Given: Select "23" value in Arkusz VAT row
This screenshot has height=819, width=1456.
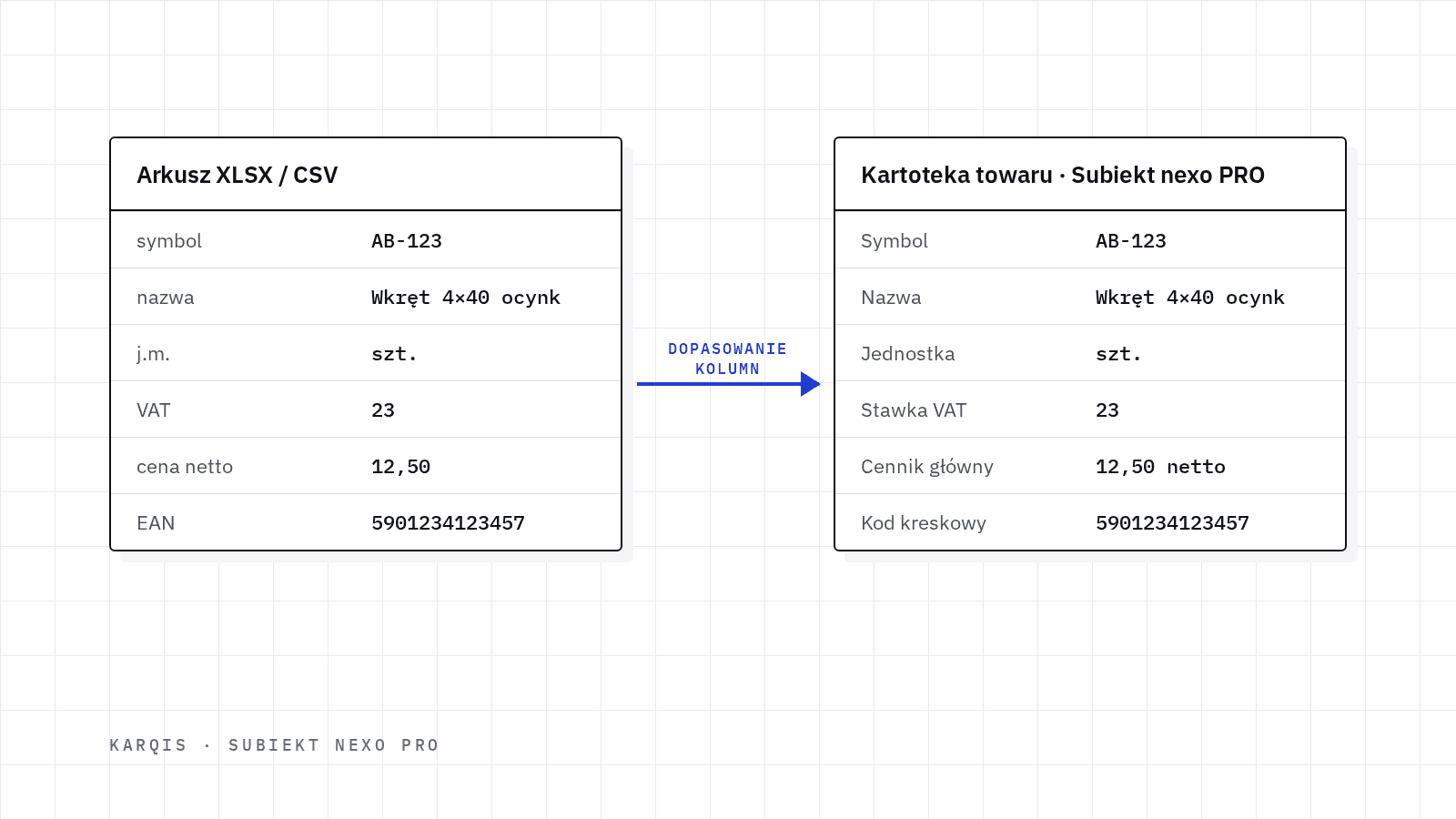Looking at the screenshot, I should click(x=383, y=410).
